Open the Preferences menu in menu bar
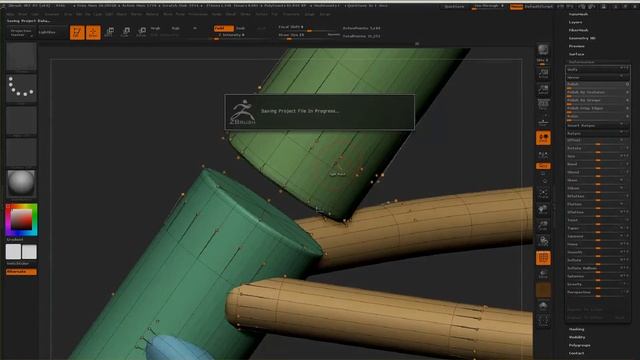640x360 pixels. point(198,14)
